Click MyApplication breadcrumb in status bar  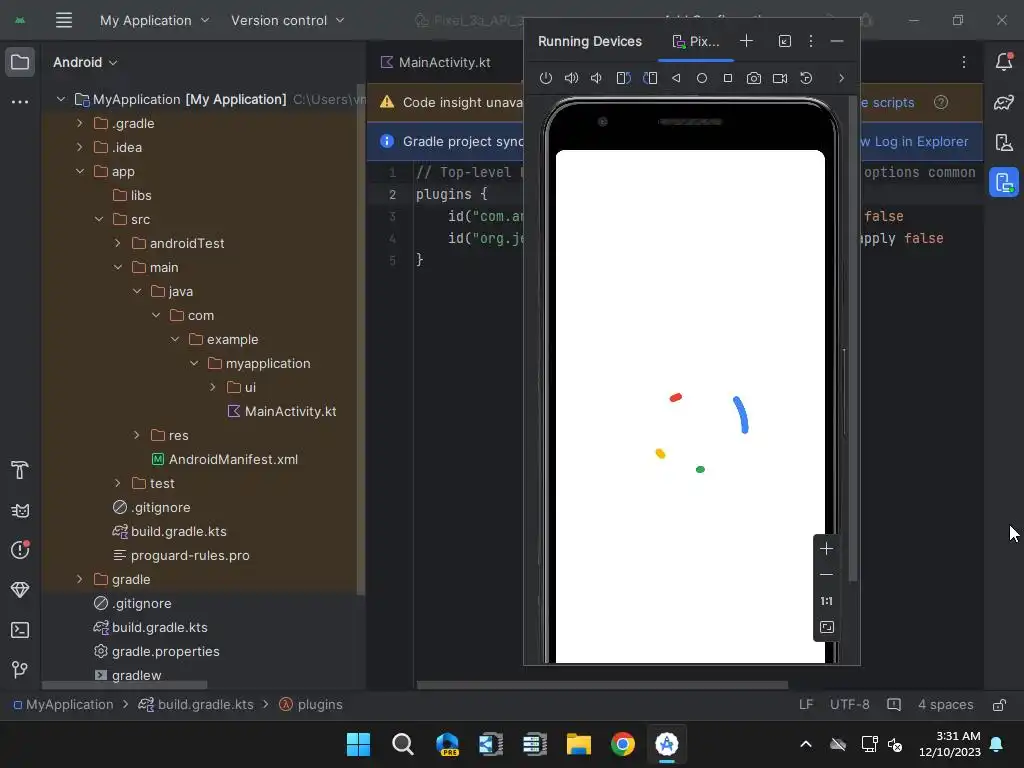tap(63, 705)
